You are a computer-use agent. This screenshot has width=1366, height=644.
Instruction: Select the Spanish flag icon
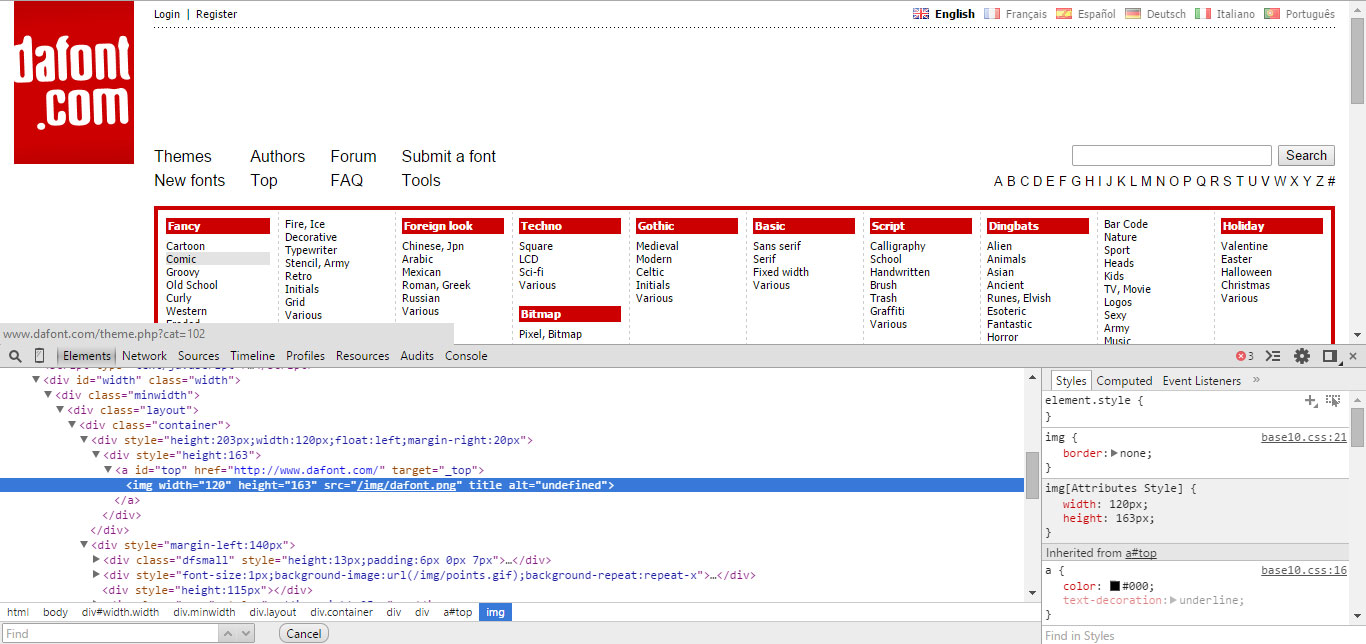[1064, 14]
